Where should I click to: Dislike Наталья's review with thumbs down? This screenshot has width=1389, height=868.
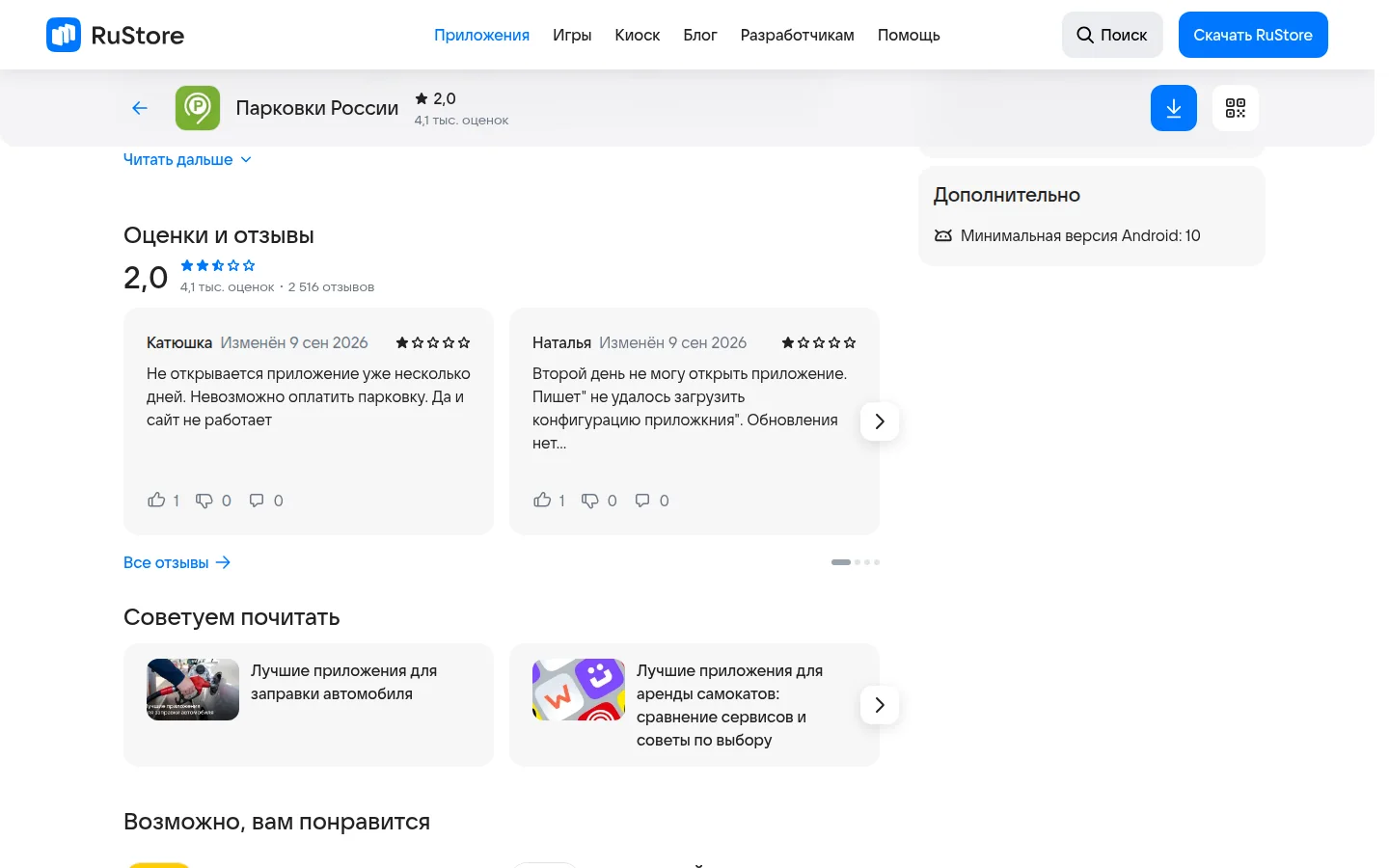point(590,501)
